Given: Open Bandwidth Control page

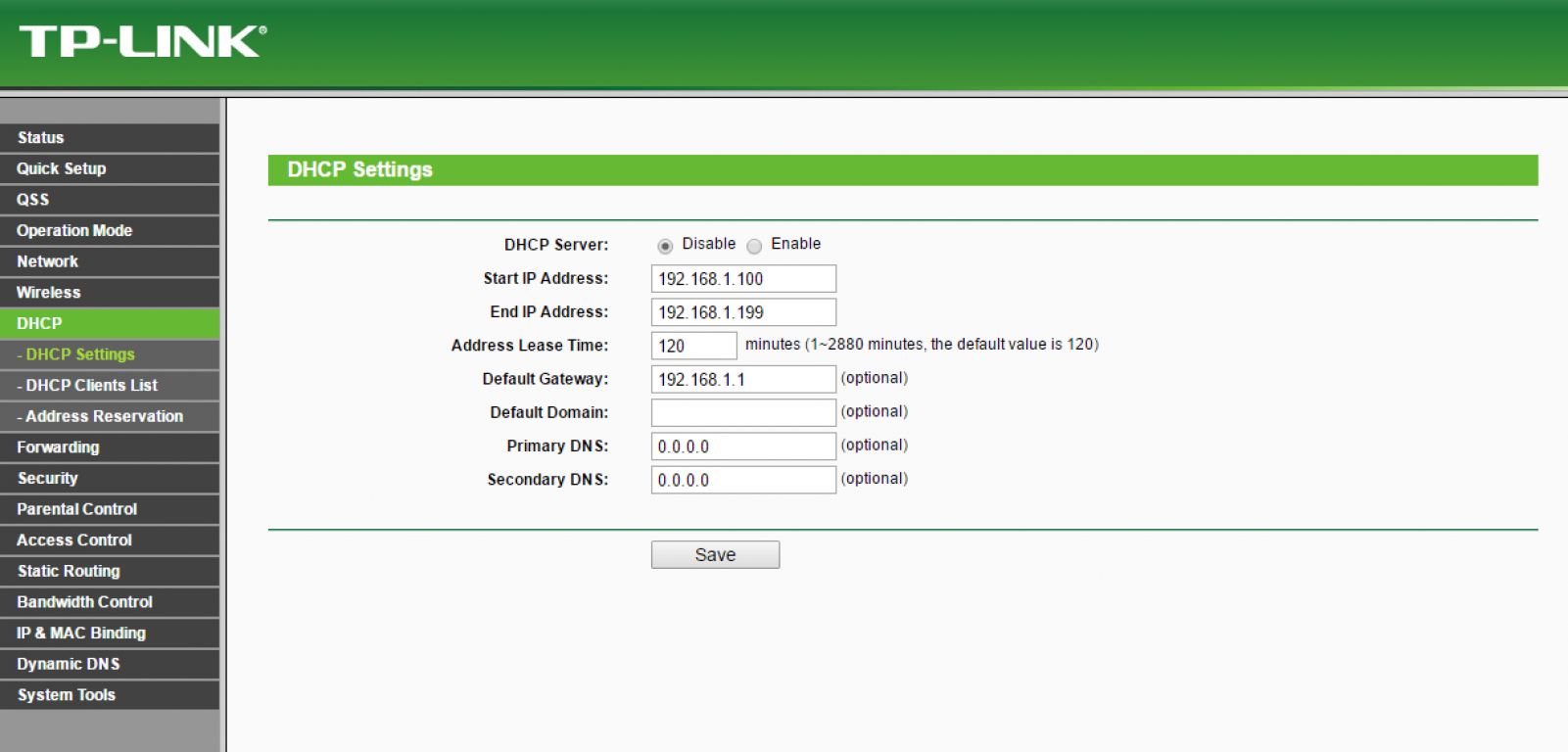Looking at the screenshot, I should [x=110, y=602].
